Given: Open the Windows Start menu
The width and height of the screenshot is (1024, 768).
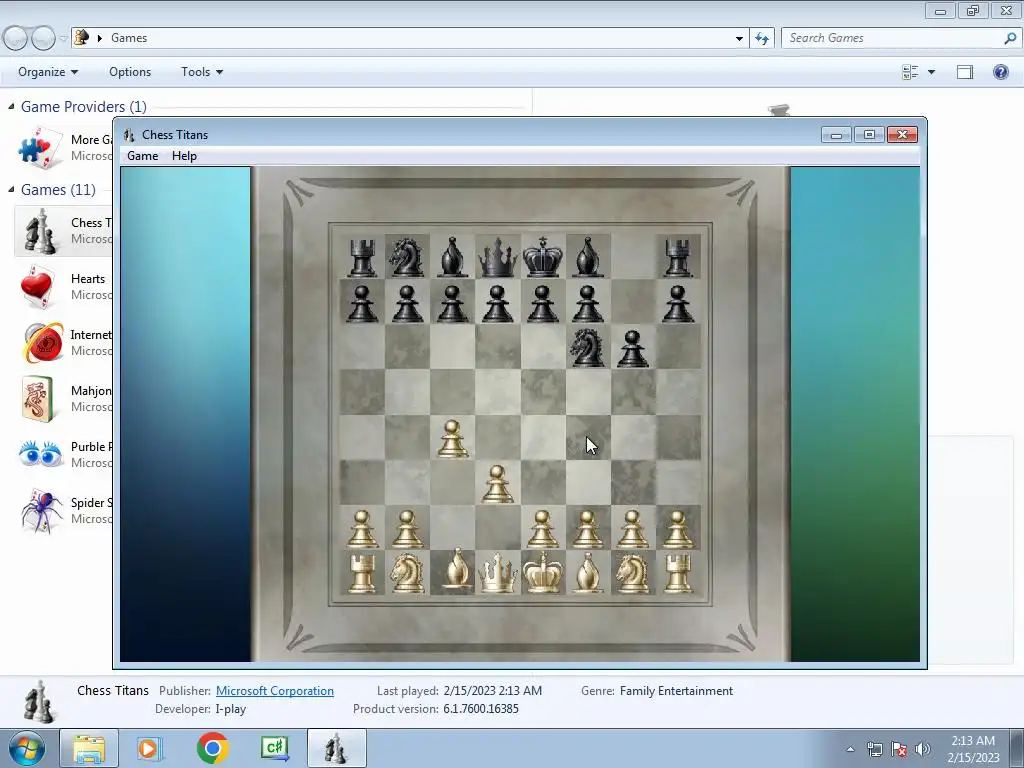Looking at the screenshot, I should click(26, 748).
